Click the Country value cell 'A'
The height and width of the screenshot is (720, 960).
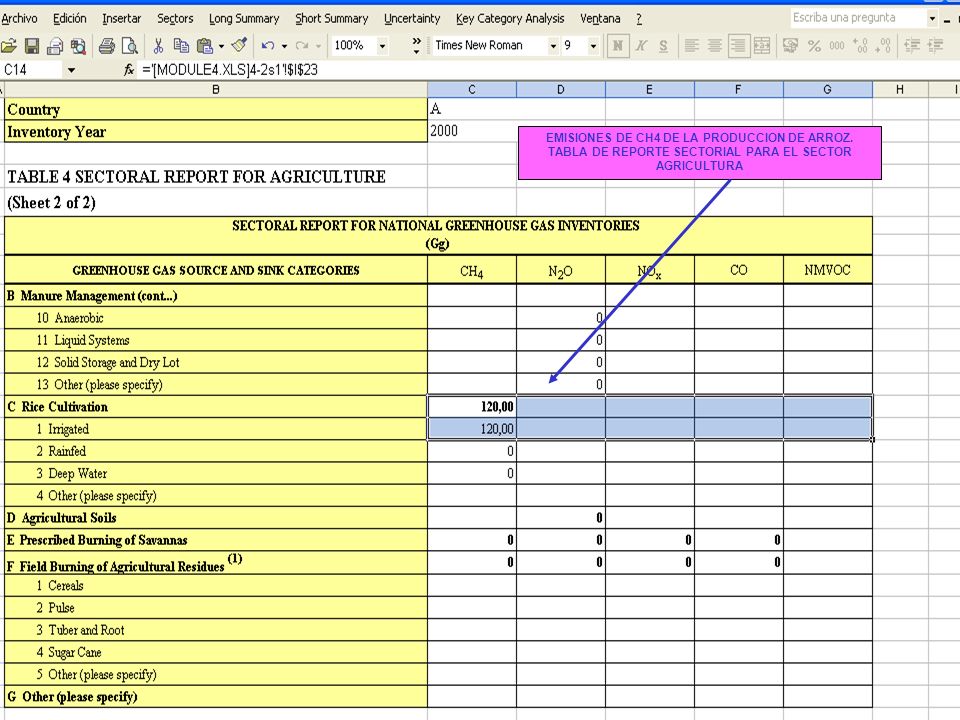472,109
